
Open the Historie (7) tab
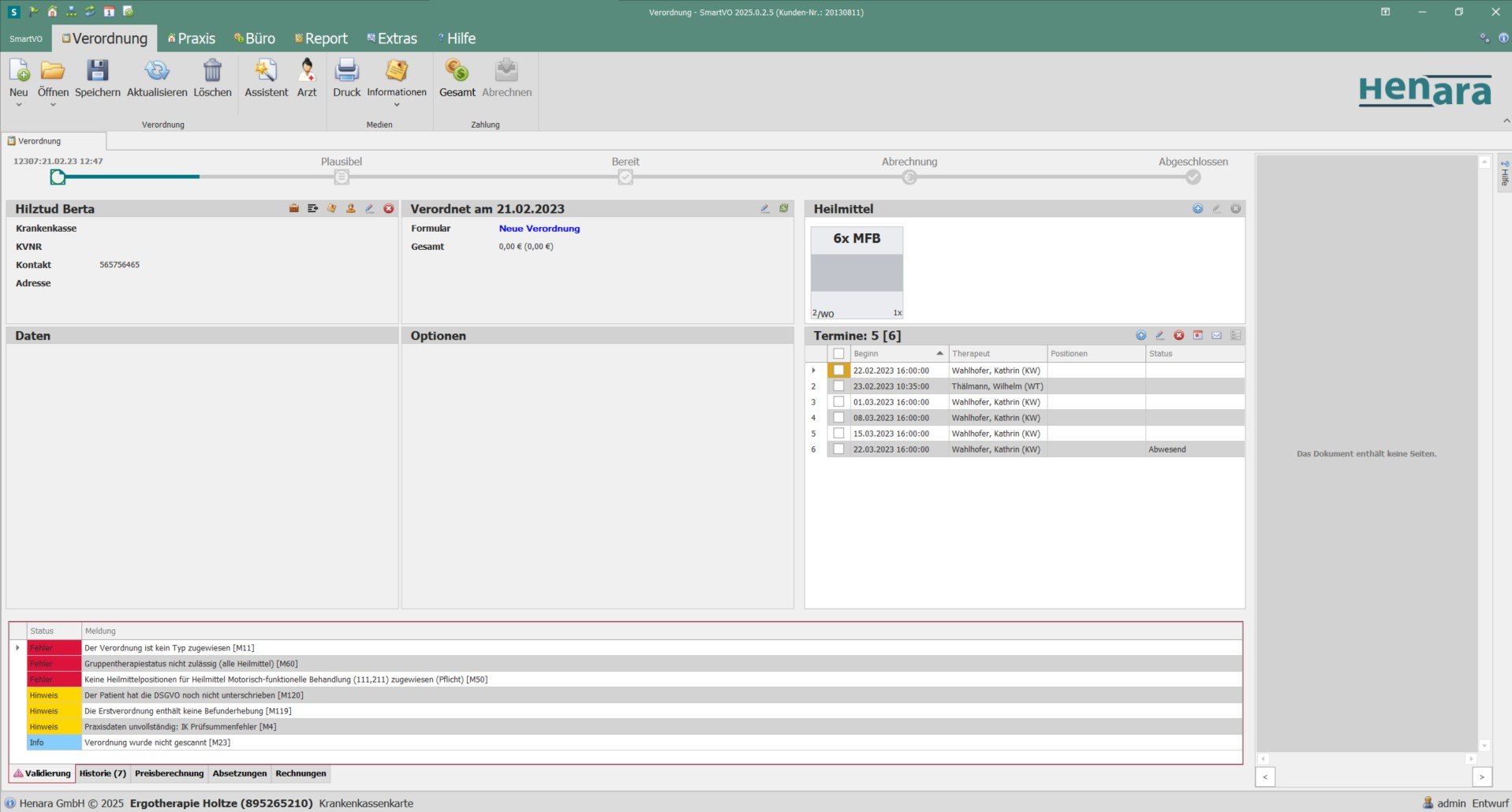point(102,773)
